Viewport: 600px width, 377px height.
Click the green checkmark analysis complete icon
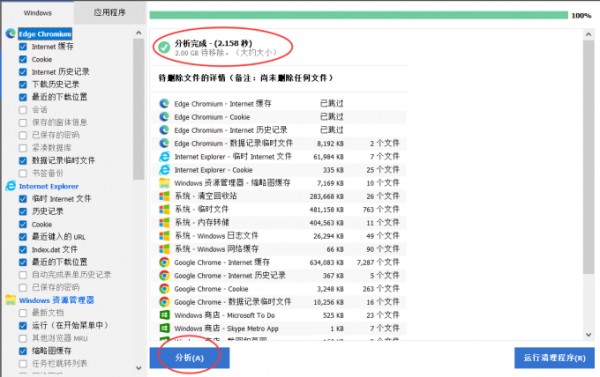164,47
